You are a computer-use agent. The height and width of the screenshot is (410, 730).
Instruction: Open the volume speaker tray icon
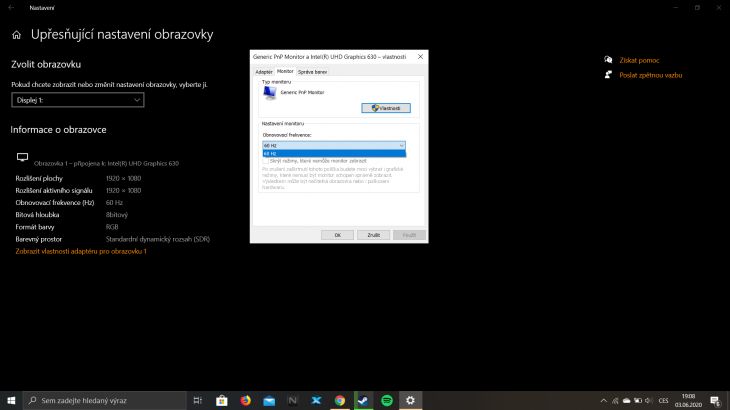coord(648,400)
